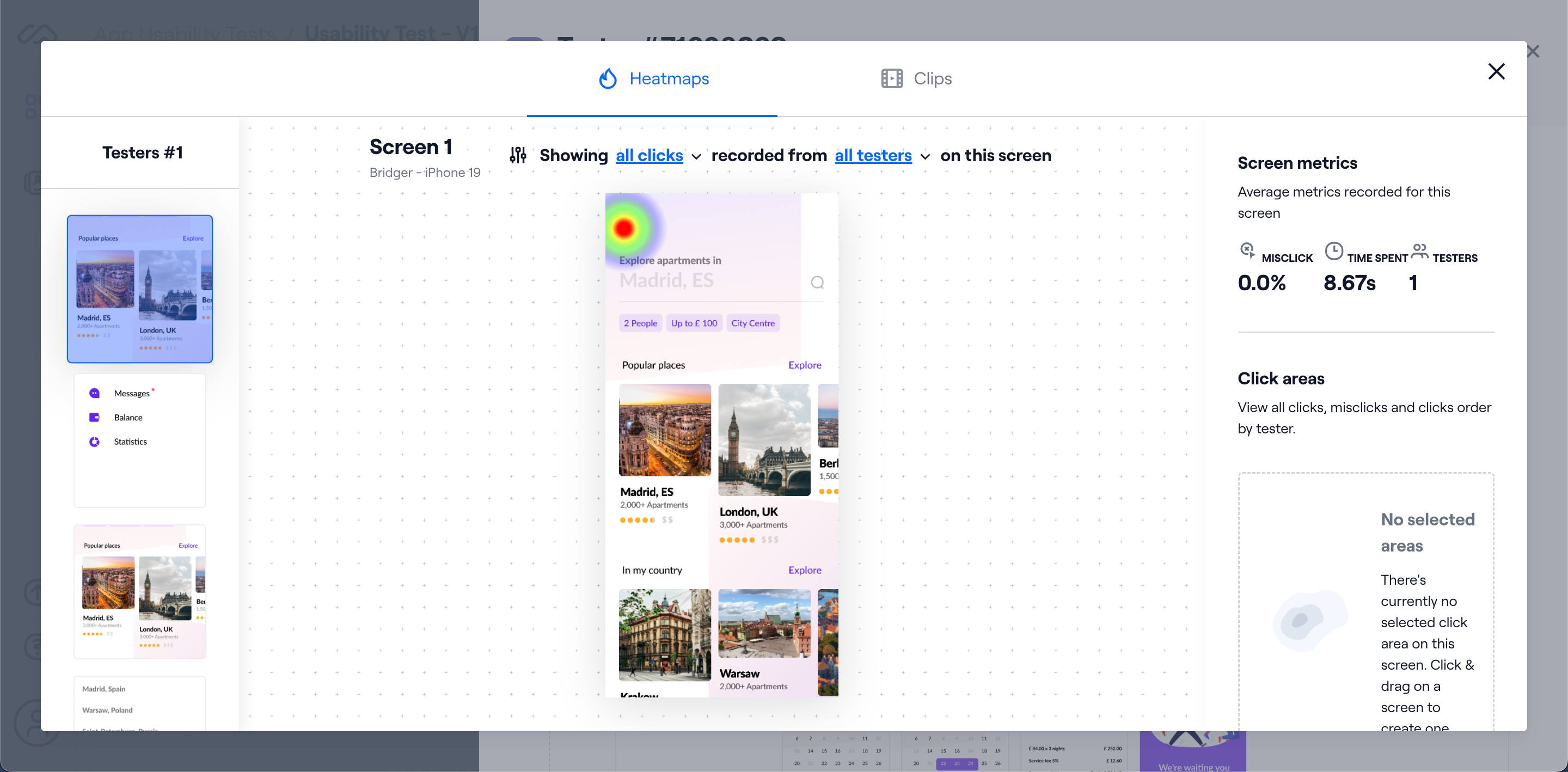Expand the all clicks dropdown

(649, 156)
